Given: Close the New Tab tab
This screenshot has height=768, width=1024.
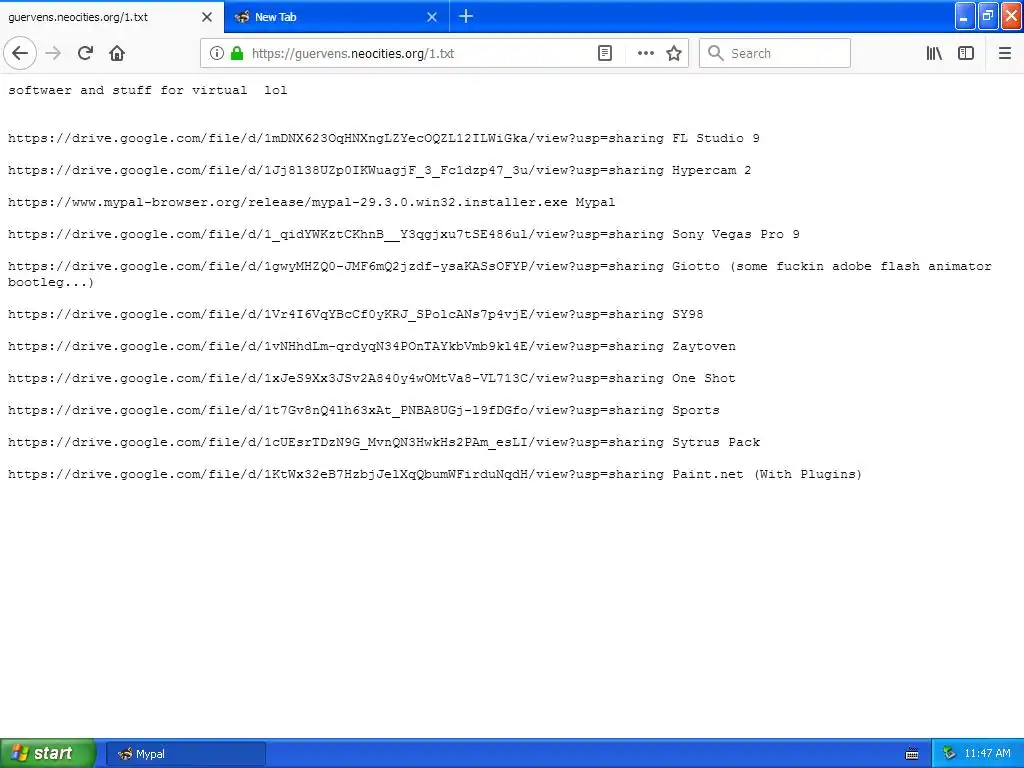Looking at the screenshot, I should point(432,17).
